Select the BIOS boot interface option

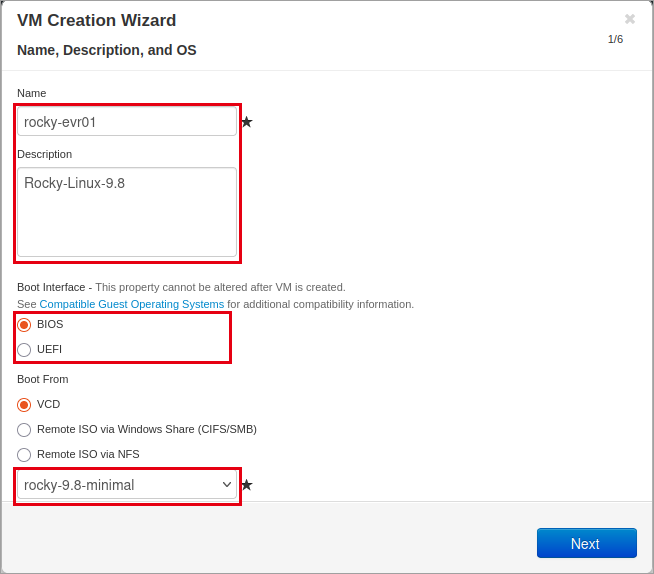(x=24, y=325)
